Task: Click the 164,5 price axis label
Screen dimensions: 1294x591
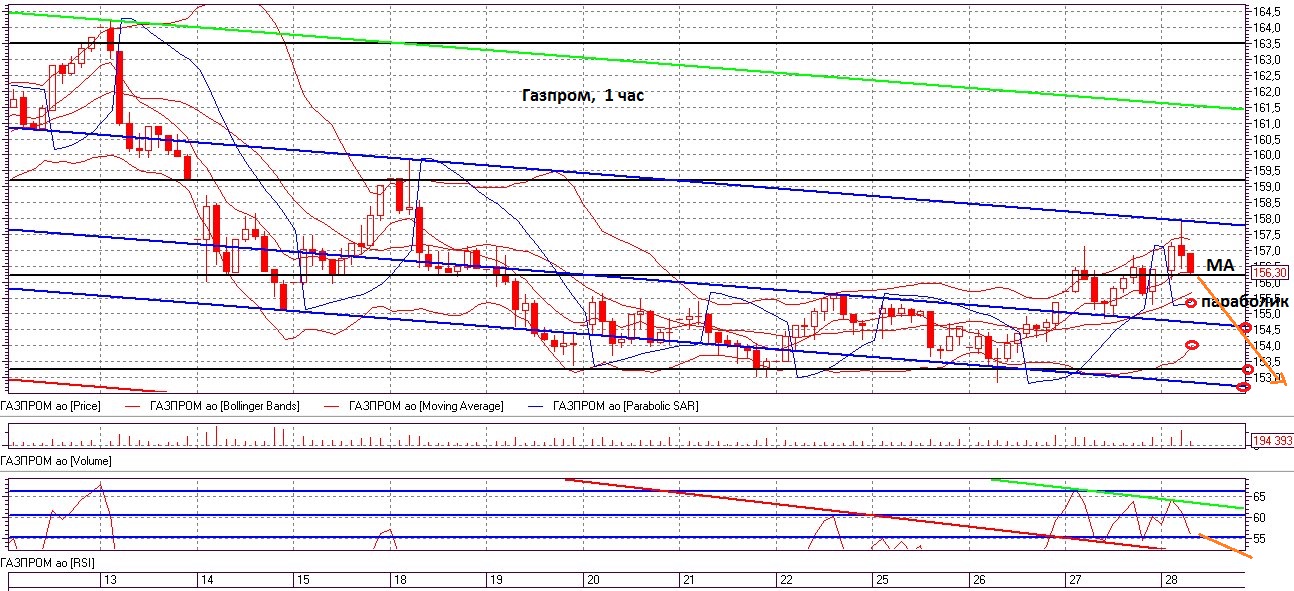Action: point(1268,12)
